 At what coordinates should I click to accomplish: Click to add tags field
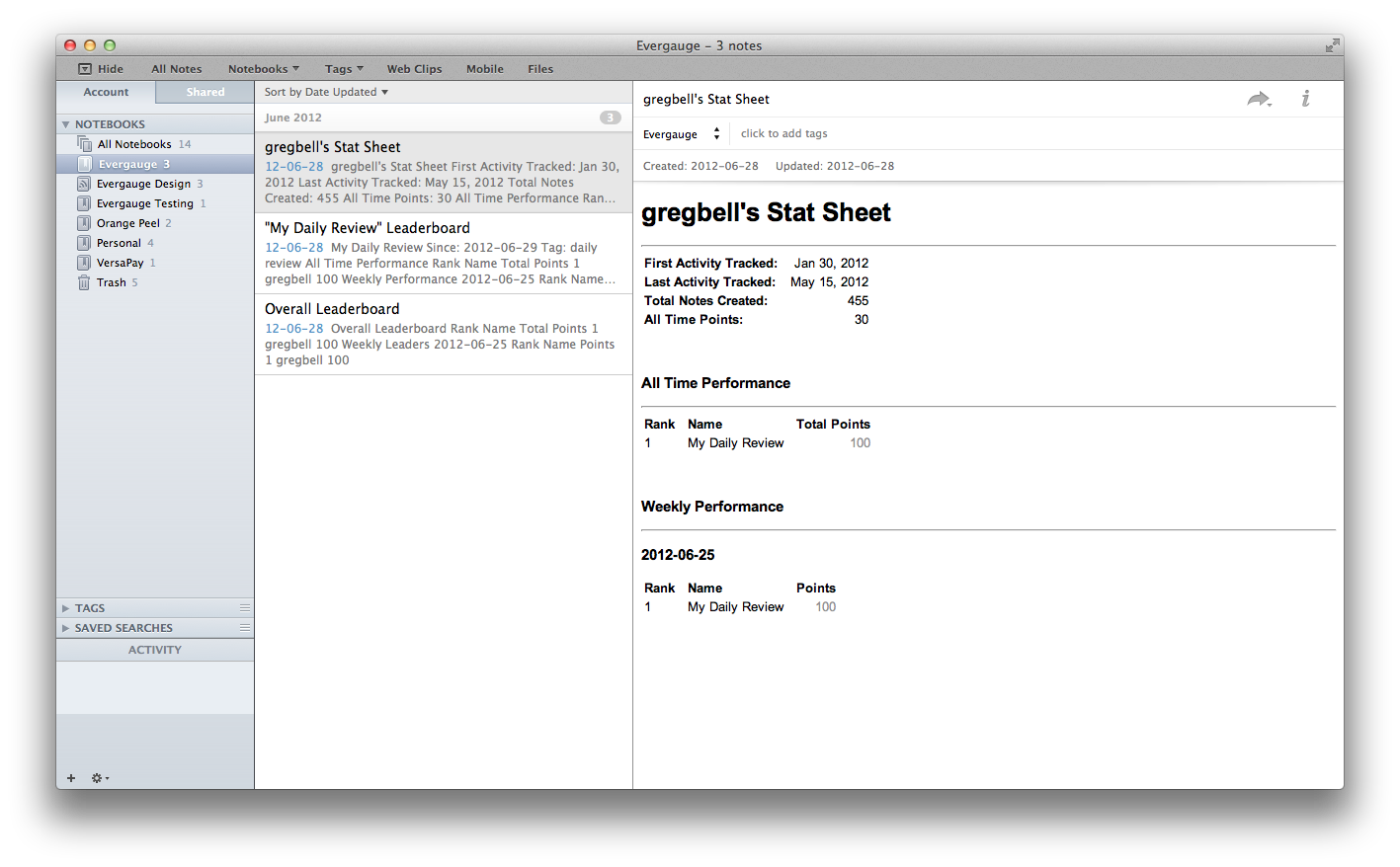pyautogui.click(x=784, y=133)
